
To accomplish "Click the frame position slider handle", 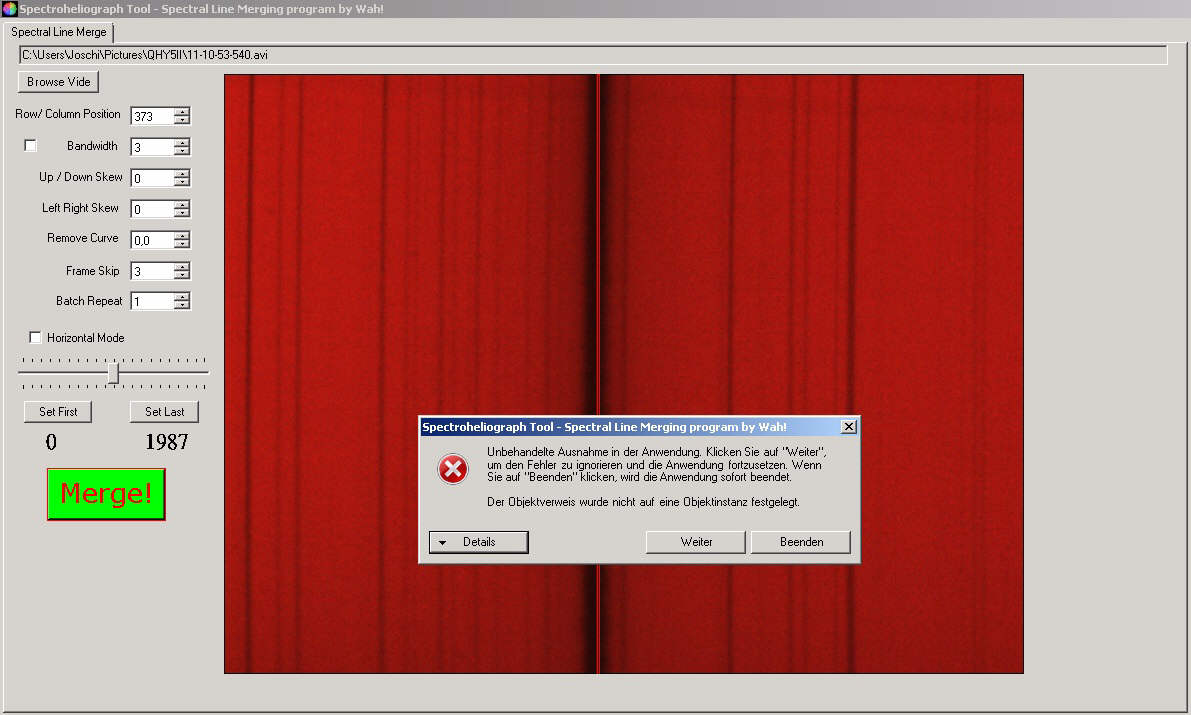I will click(113, 373).
